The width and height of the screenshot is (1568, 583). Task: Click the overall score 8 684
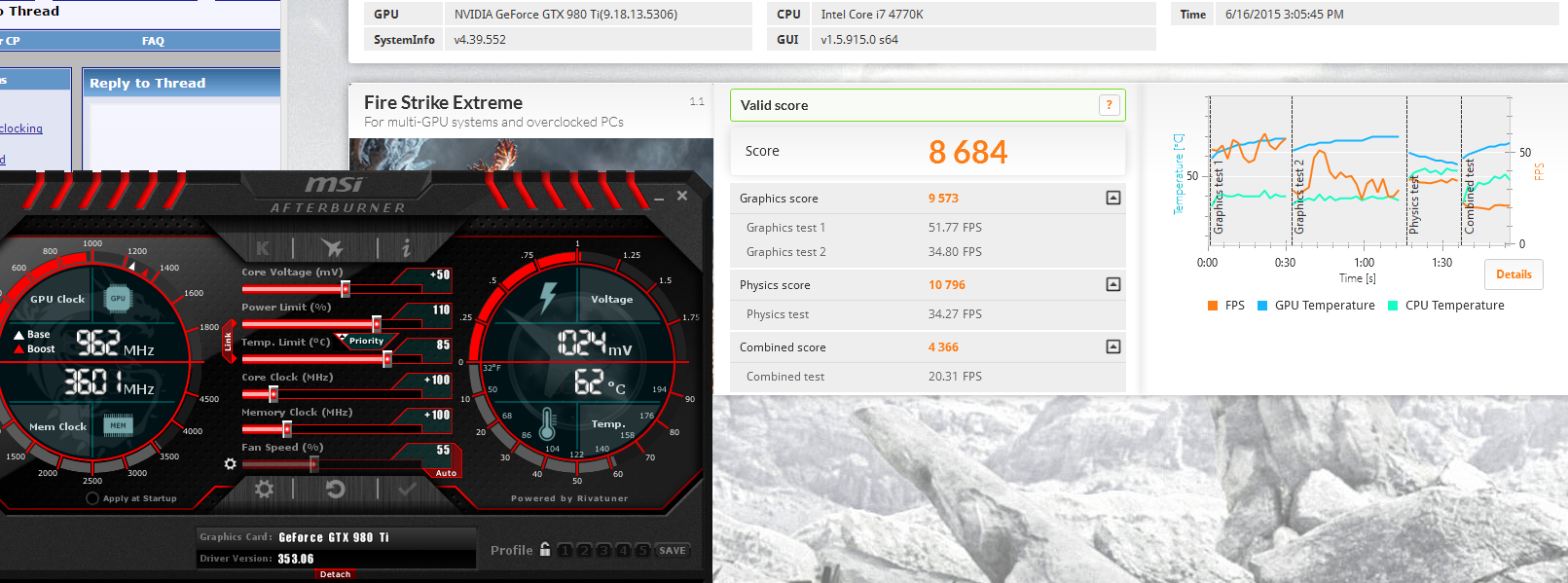967,152
